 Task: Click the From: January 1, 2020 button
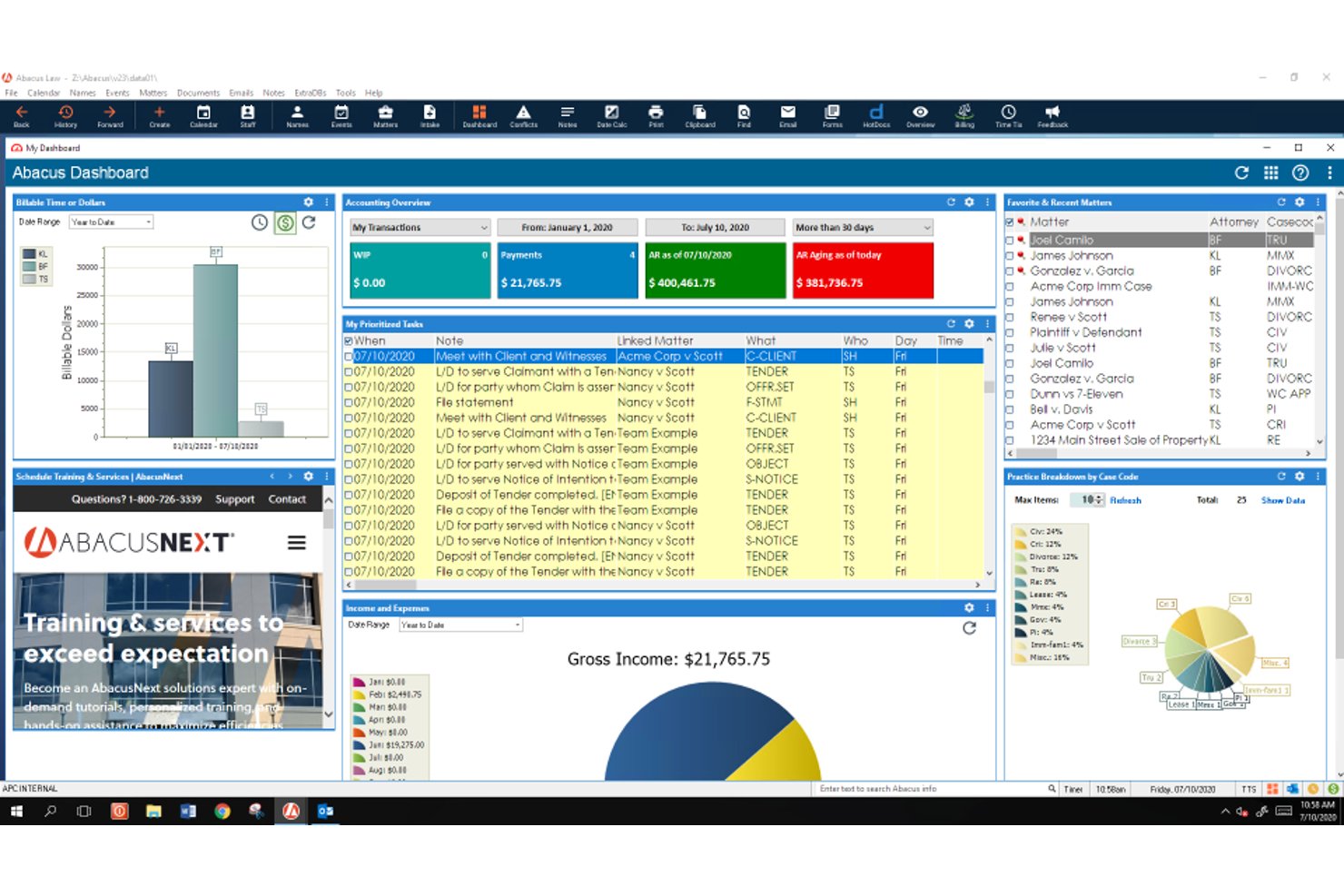point(567,228)
